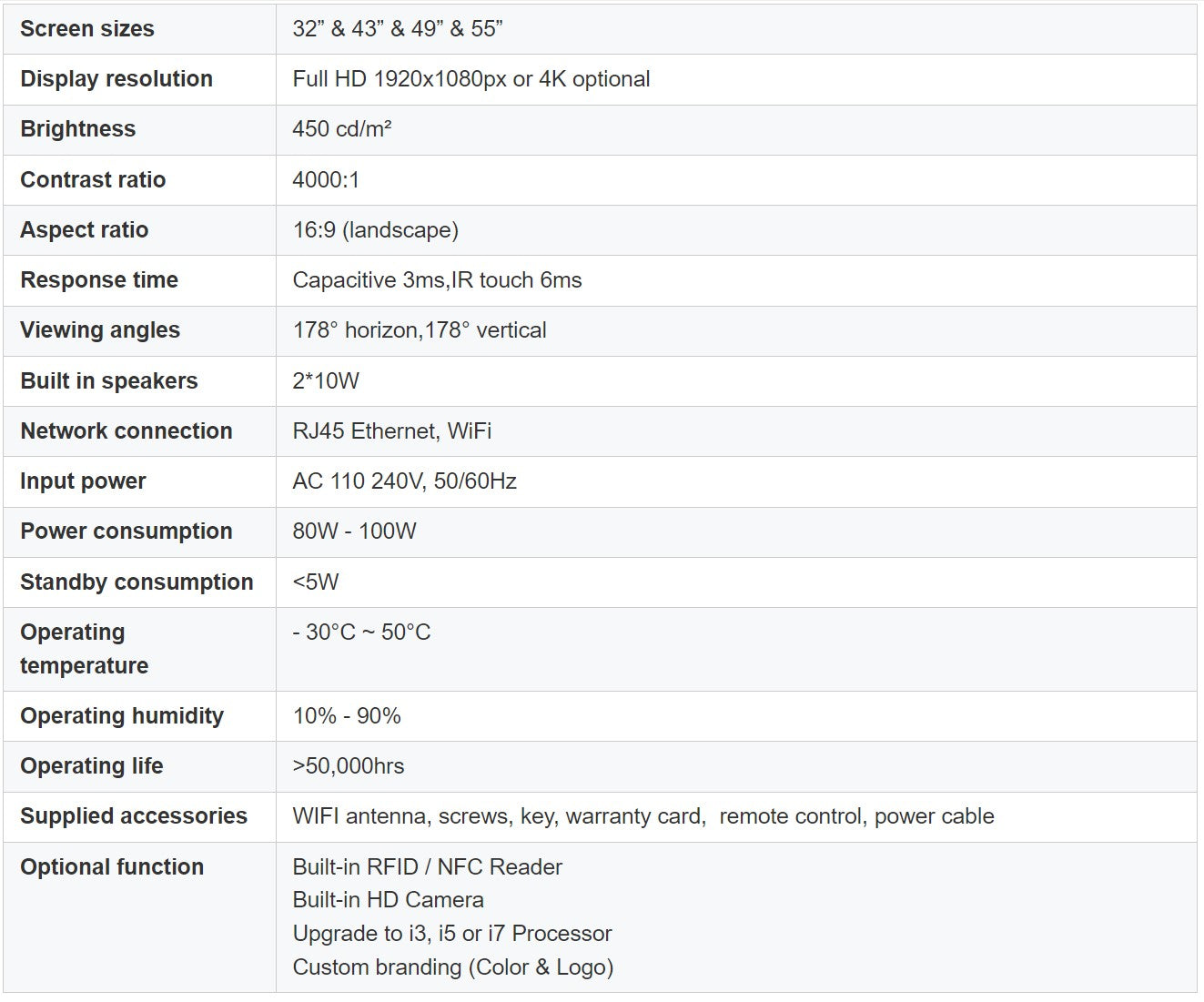
Task: Click the Viewing angles label
Action: [100, 330]
